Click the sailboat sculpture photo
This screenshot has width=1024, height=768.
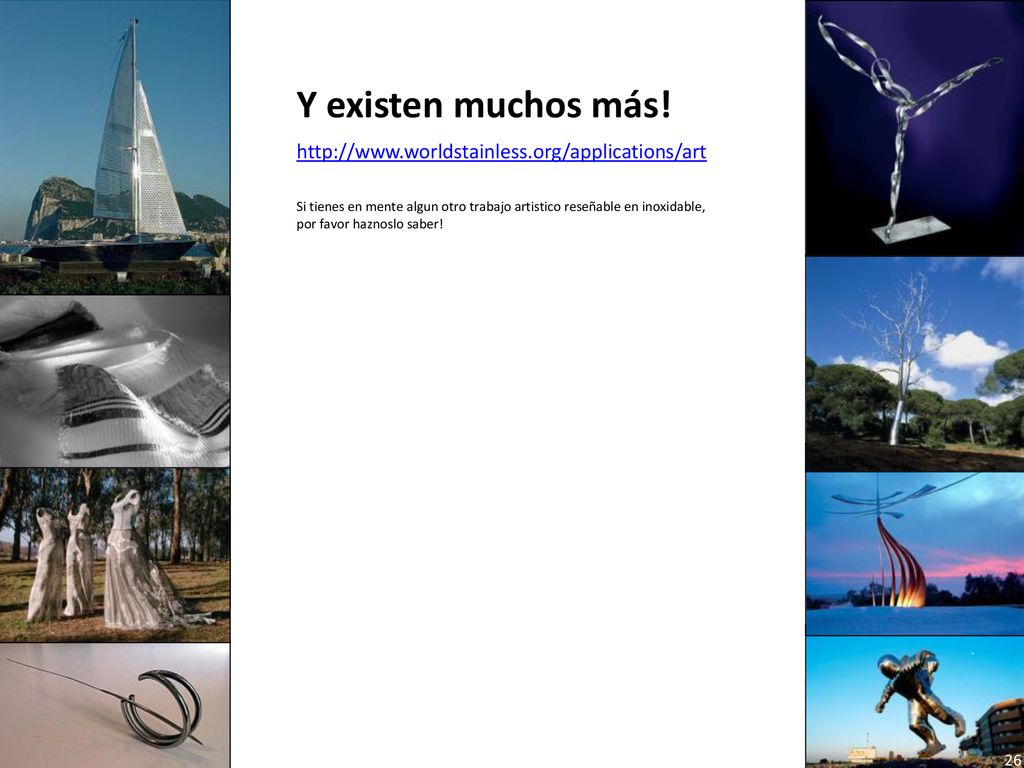coord(115,147)
